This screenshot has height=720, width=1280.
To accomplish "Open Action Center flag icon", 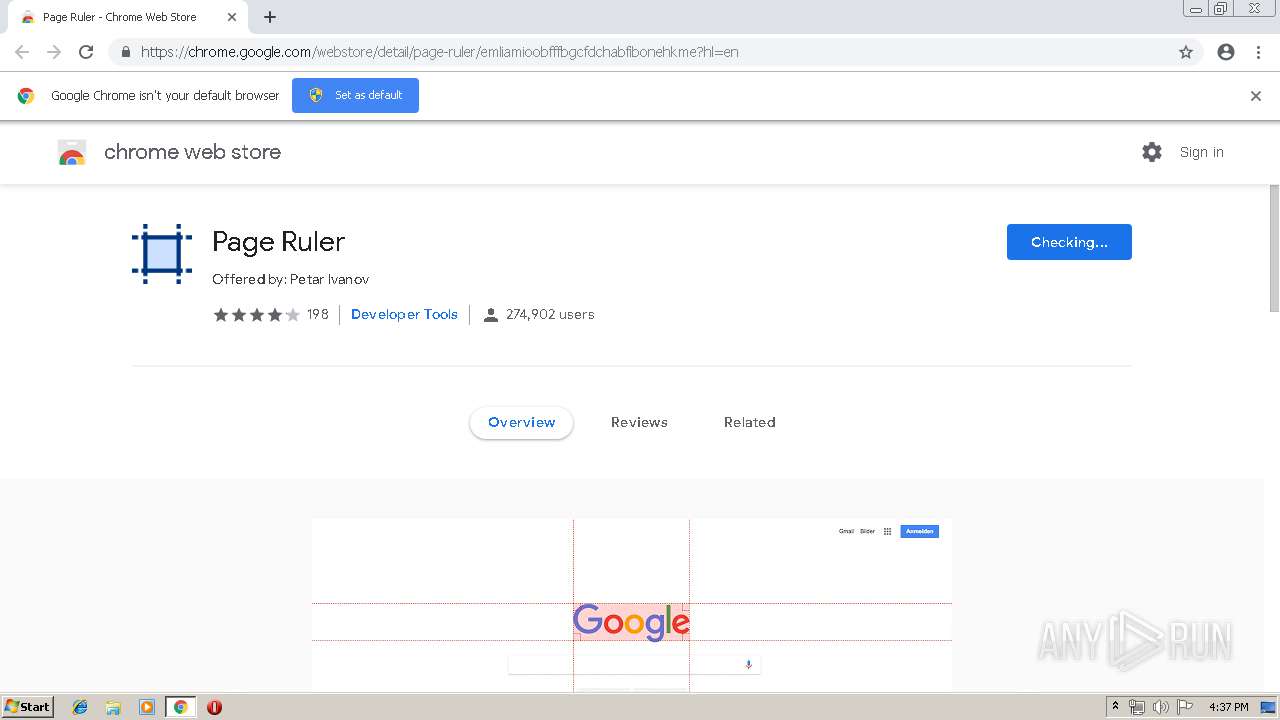I will click(1185, 707).
